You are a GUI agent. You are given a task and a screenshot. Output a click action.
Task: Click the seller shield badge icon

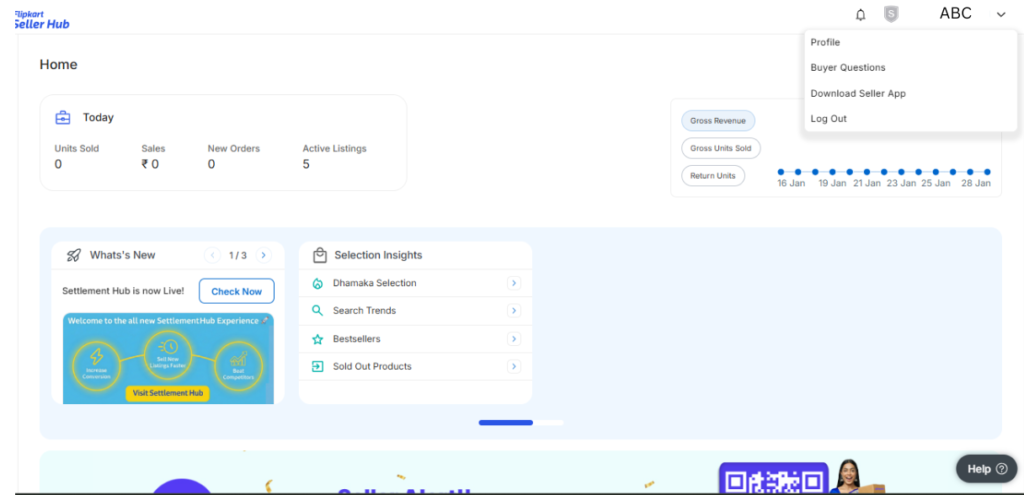pyautogui.click(x=891, y=14)
